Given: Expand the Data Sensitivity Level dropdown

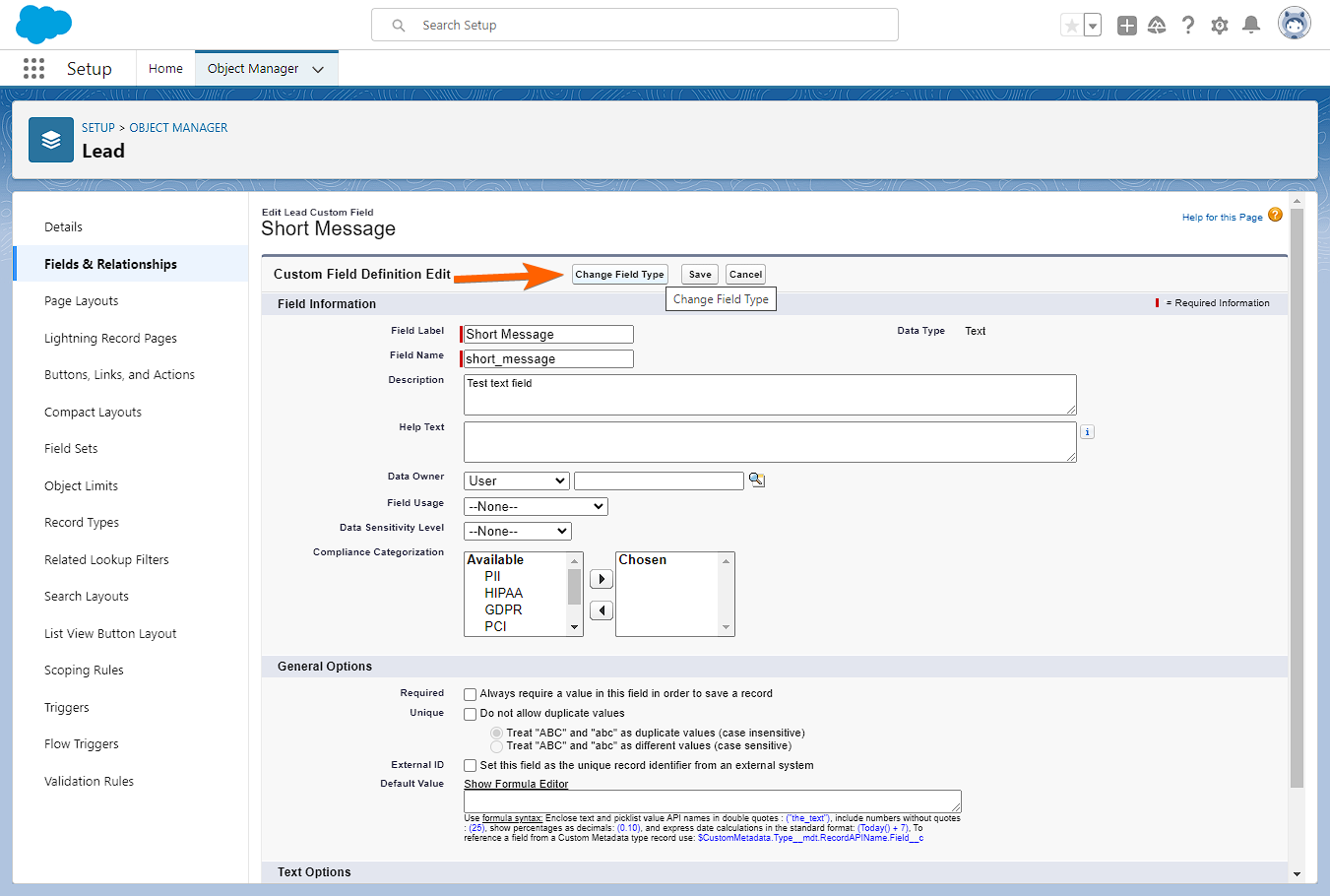Looking at the screenshot, I should [x=517, y=531].
